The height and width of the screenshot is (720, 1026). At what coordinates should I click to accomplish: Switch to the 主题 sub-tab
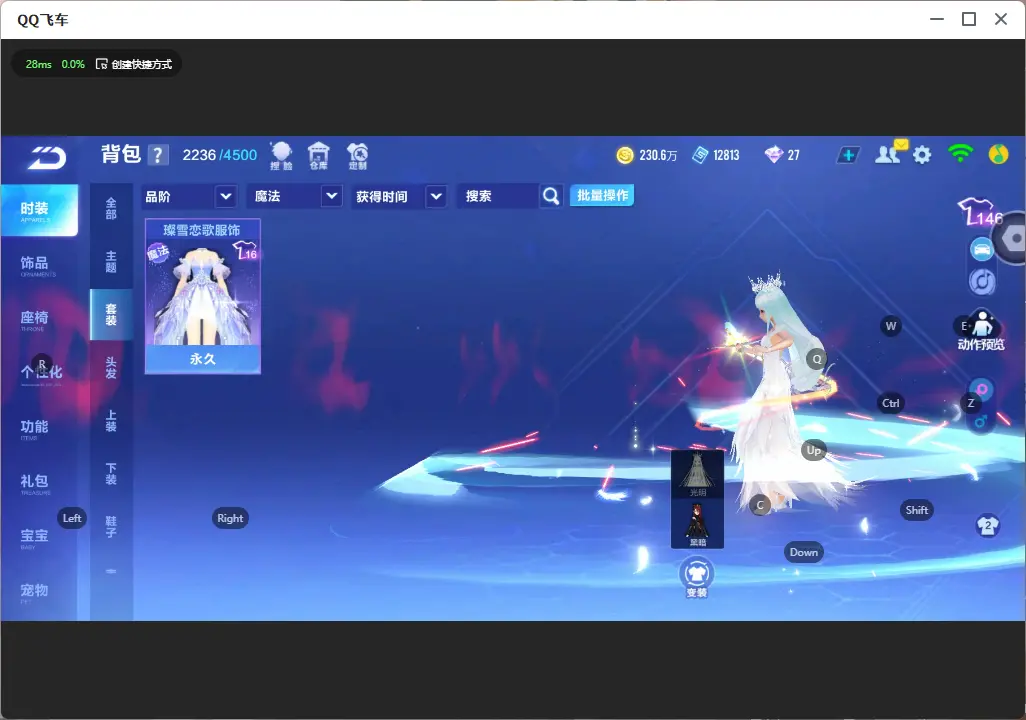pos(111,262)
